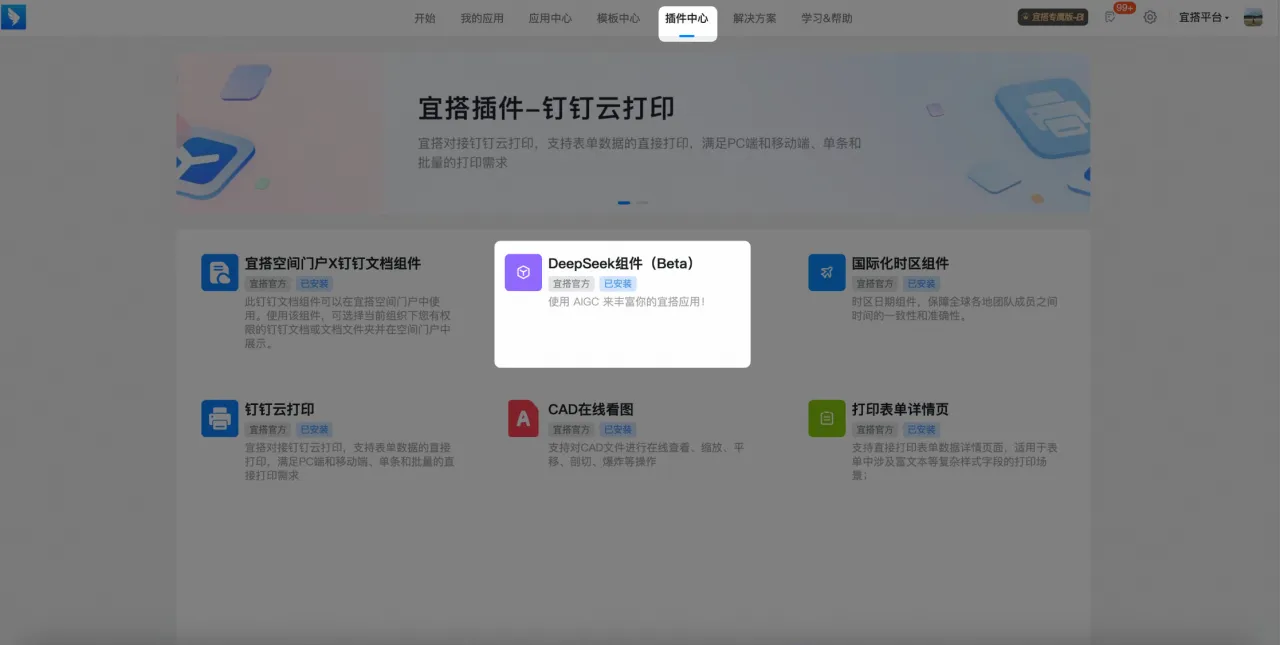Click the red CAD在线看图 icon
The width and height of the screenshot is (1280, 645).
[x=523, y=418]
